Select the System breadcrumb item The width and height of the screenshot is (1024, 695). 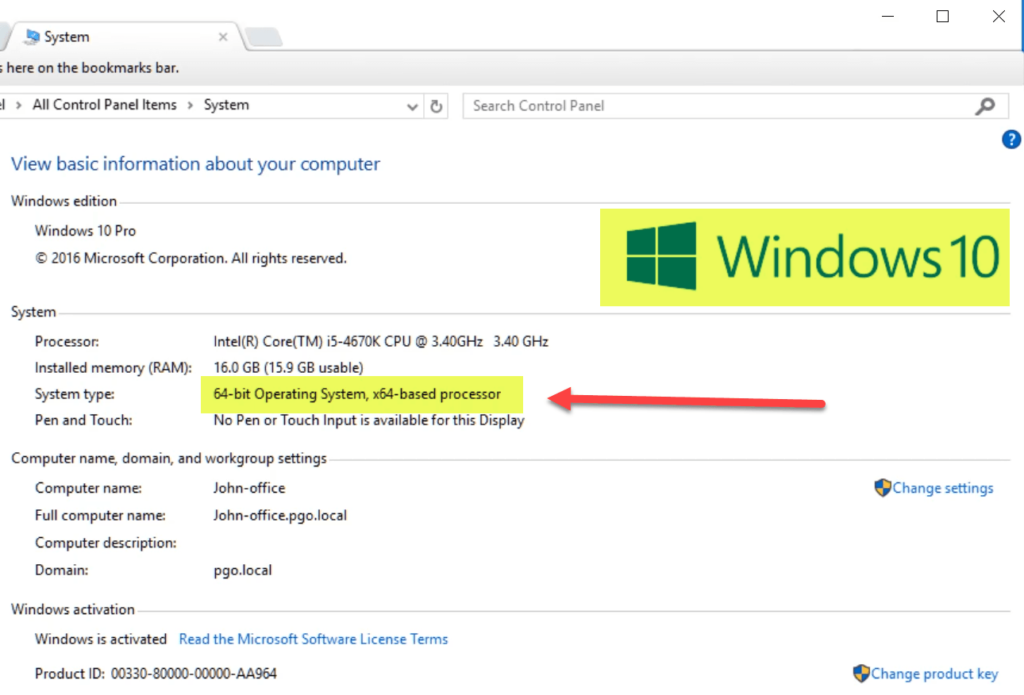coord(226,105)
